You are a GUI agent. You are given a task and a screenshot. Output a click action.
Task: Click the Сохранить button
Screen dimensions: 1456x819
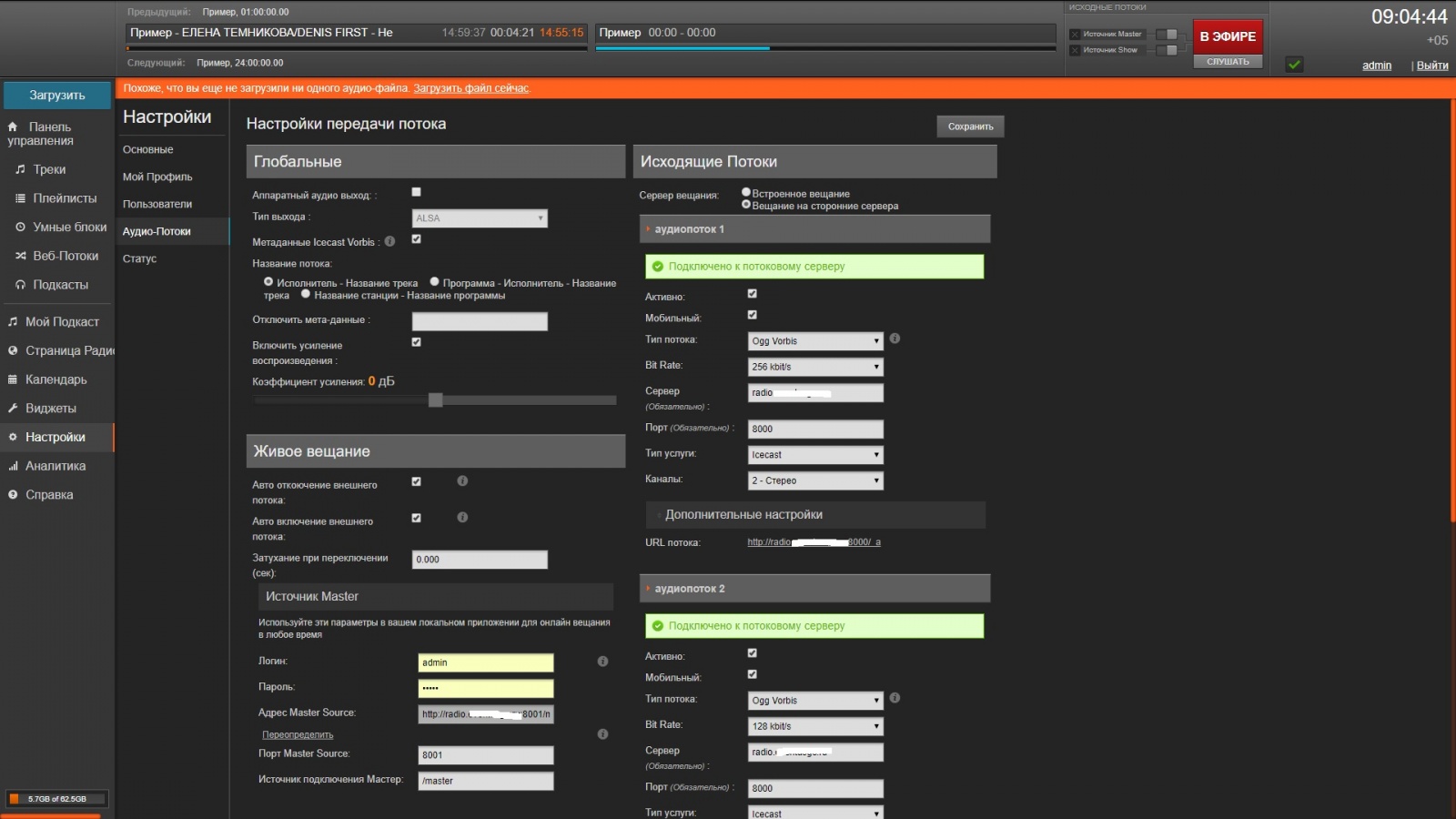point(970,126)
